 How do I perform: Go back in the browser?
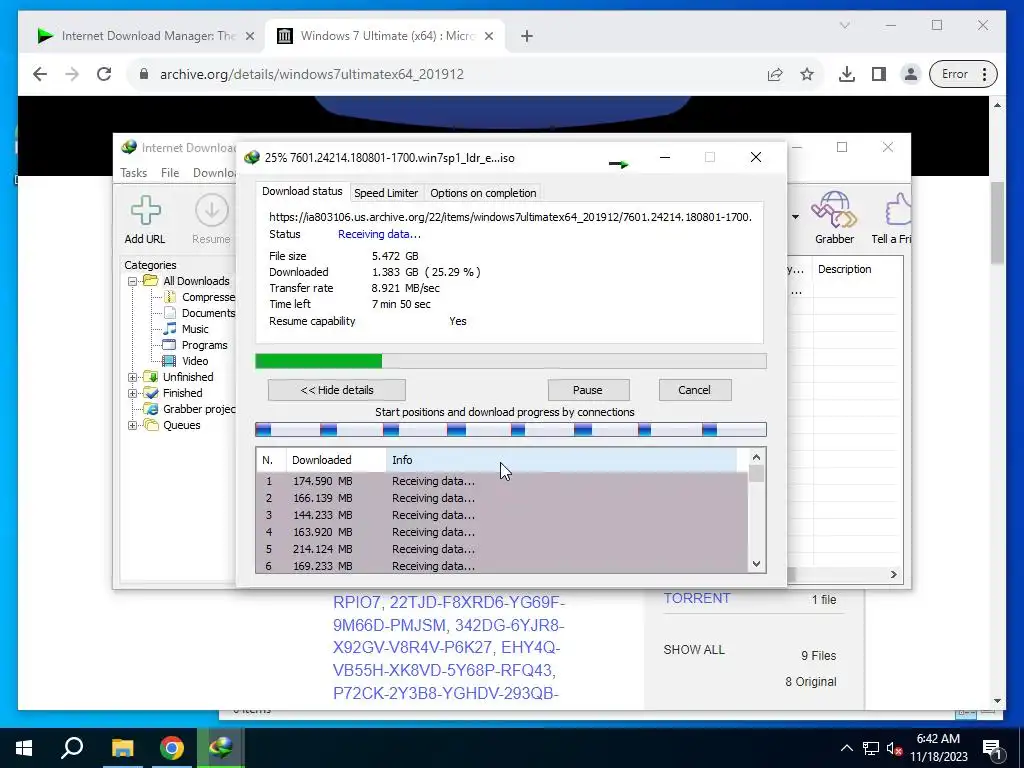[x=40, y=74]
